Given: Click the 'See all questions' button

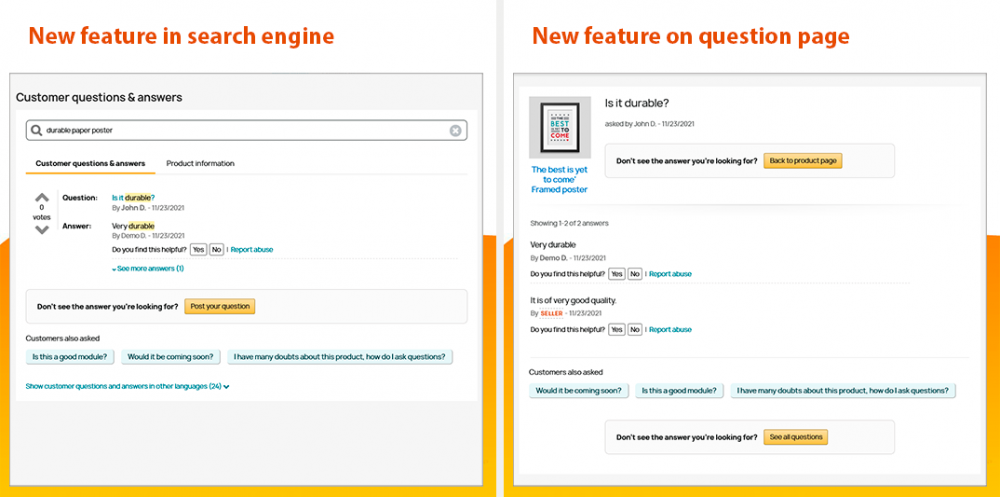Looking at the screenshot, I should point(796,437).
